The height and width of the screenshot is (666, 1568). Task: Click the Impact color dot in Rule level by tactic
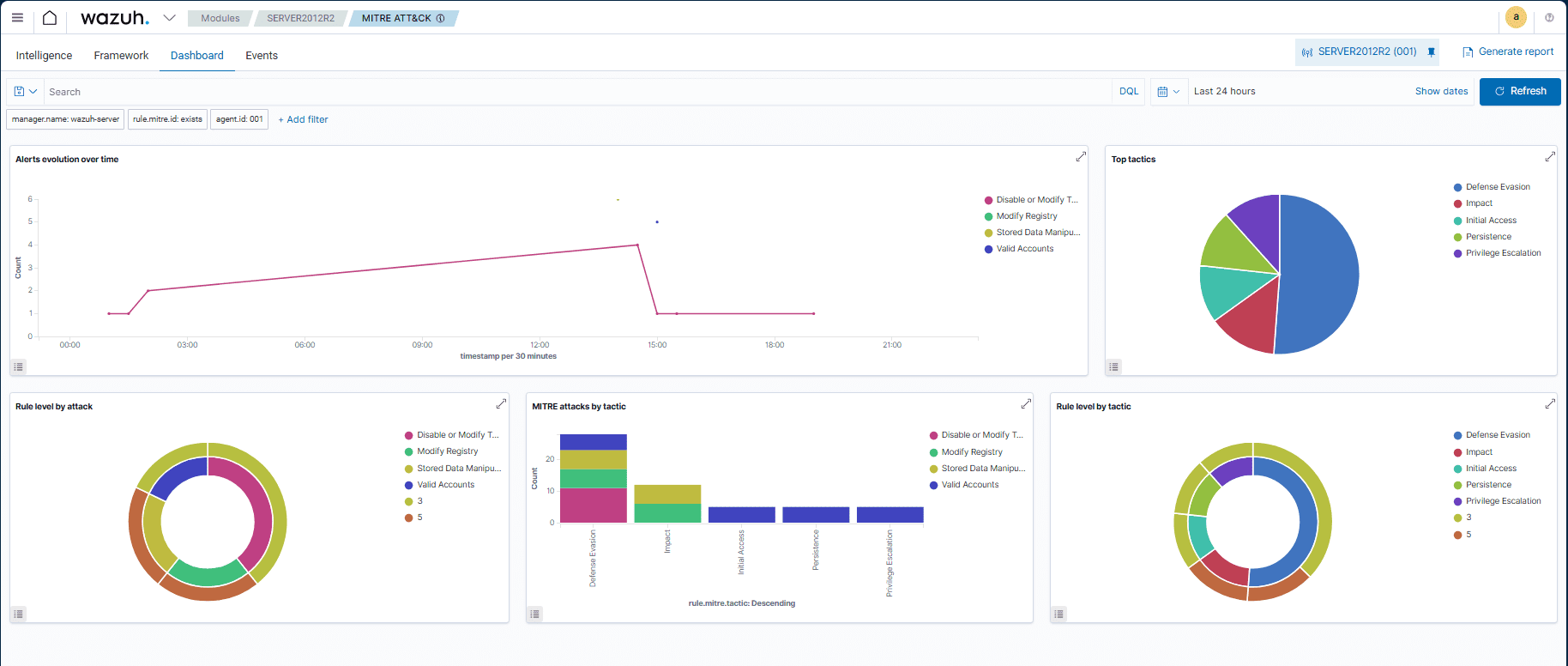tap(1457, 452)
